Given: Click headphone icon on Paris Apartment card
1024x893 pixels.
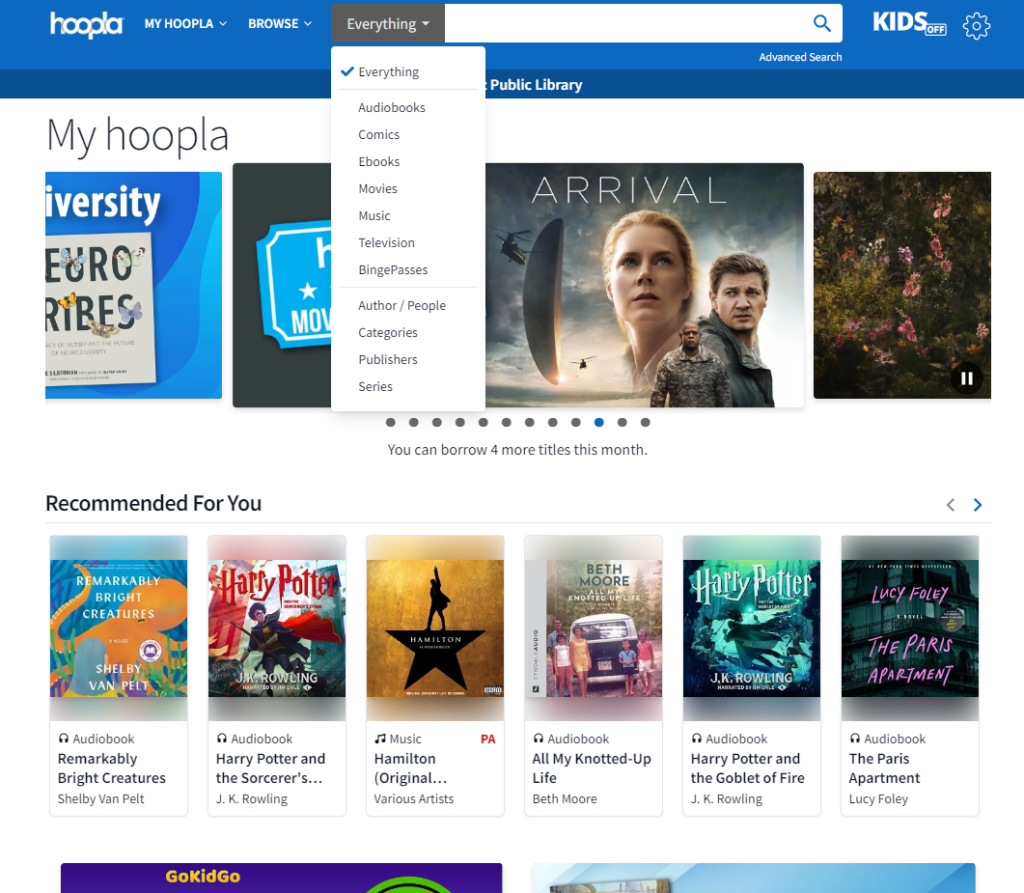Looking at the screenshot, I should pyautogui.click(x=855, y=739).
